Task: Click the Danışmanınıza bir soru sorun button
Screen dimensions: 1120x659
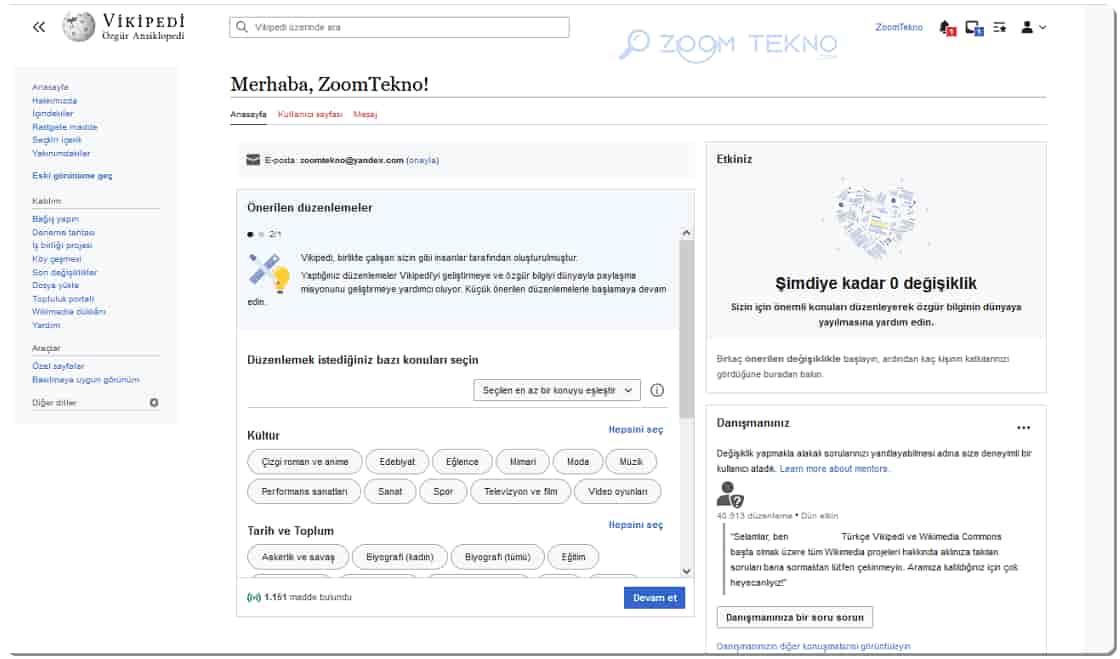Action: (x=794, y=617)
